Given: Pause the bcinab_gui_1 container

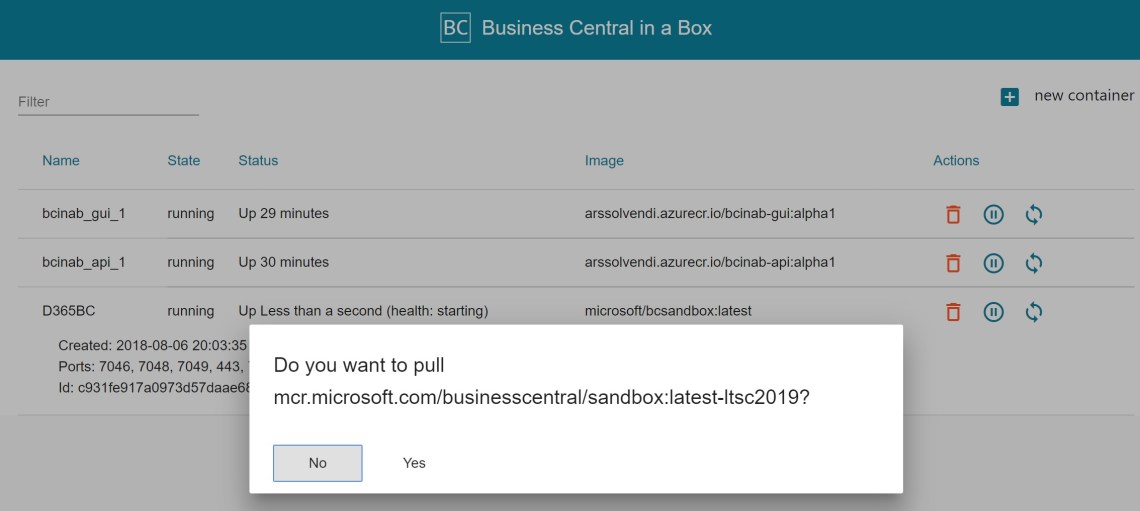Looking at the screenshot, I should pyautogui.click(x=993, y=214).
